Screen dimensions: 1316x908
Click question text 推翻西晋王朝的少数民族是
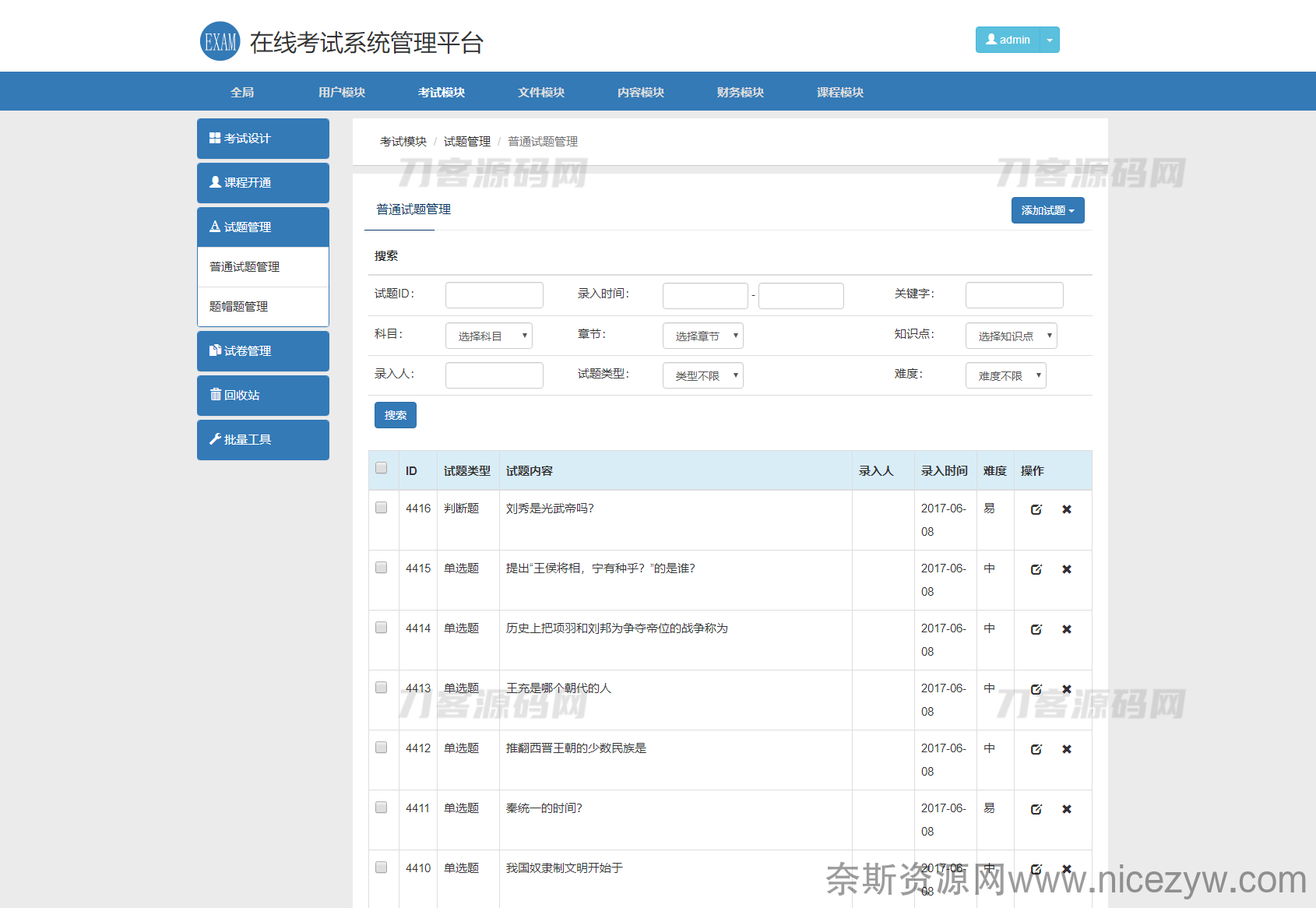tap(576, 748)
